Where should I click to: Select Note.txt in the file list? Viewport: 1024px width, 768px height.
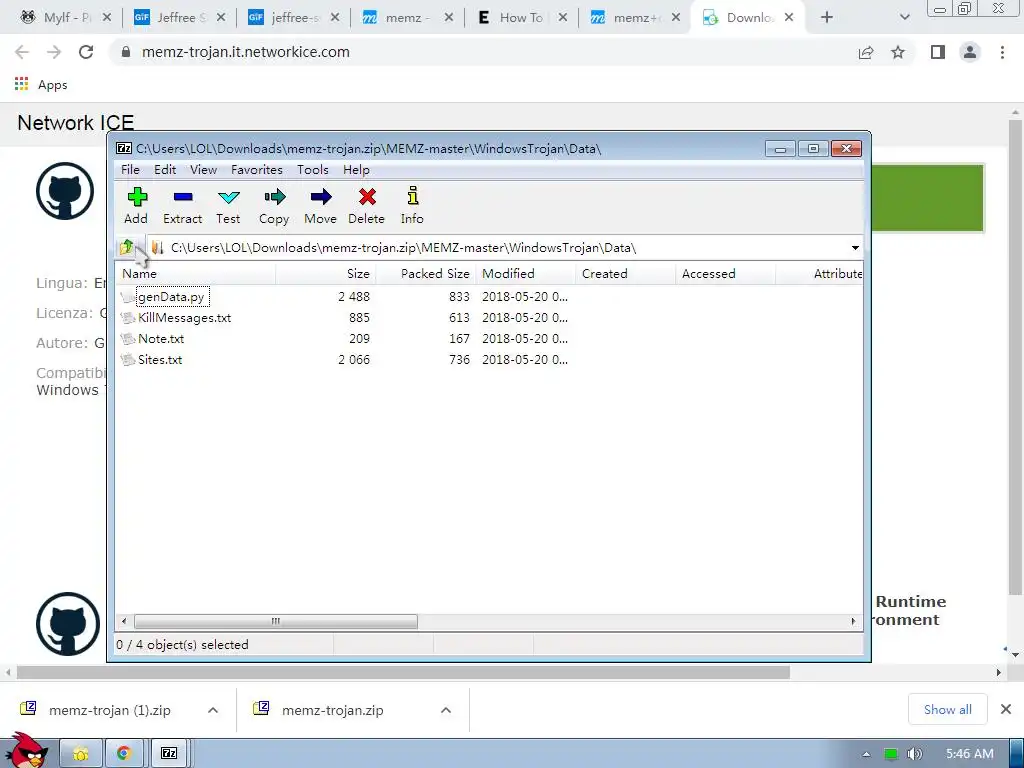pyautogui.click(x=161, y=338)
